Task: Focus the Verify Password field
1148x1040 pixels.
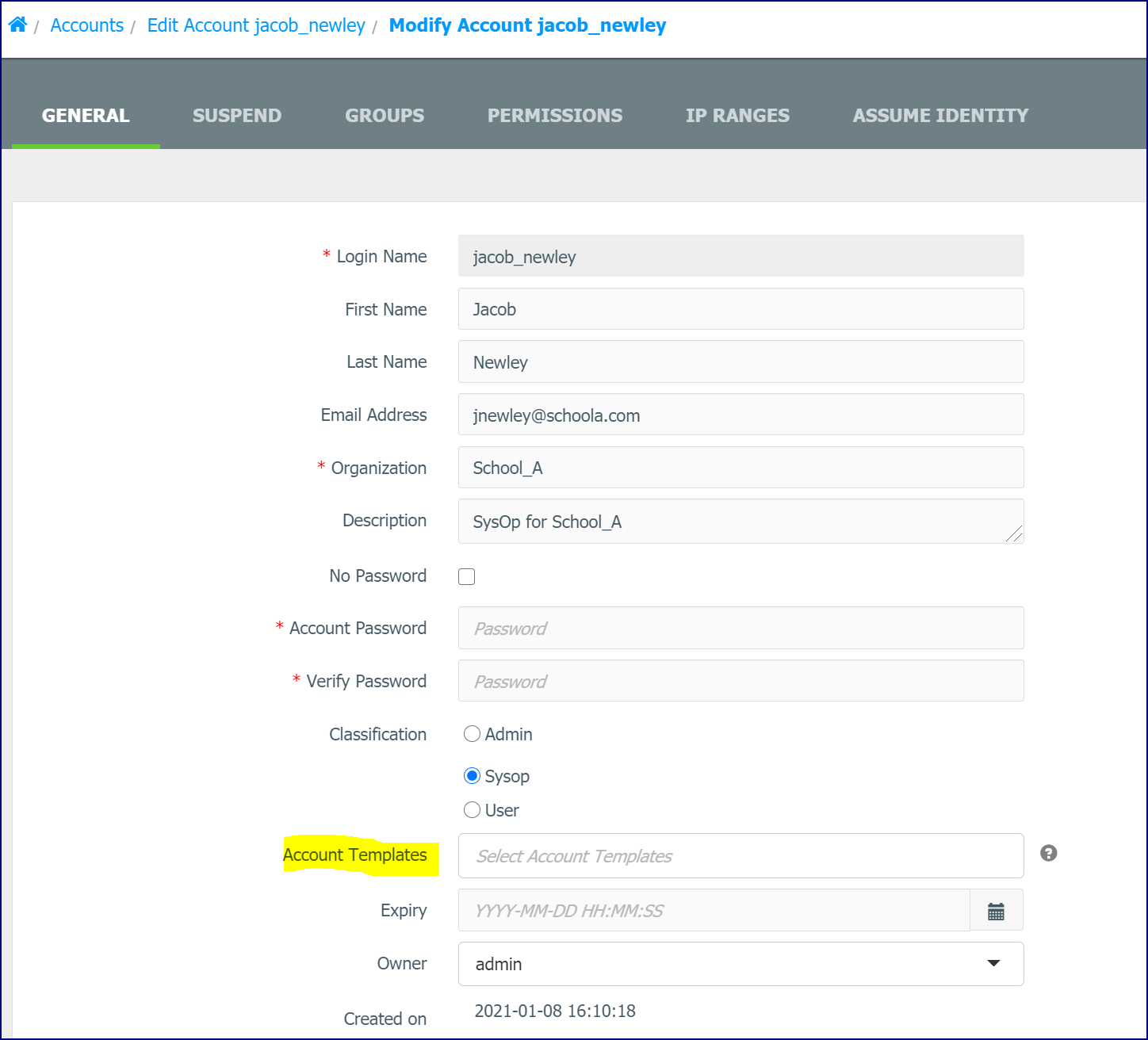Action: (741, 681)
